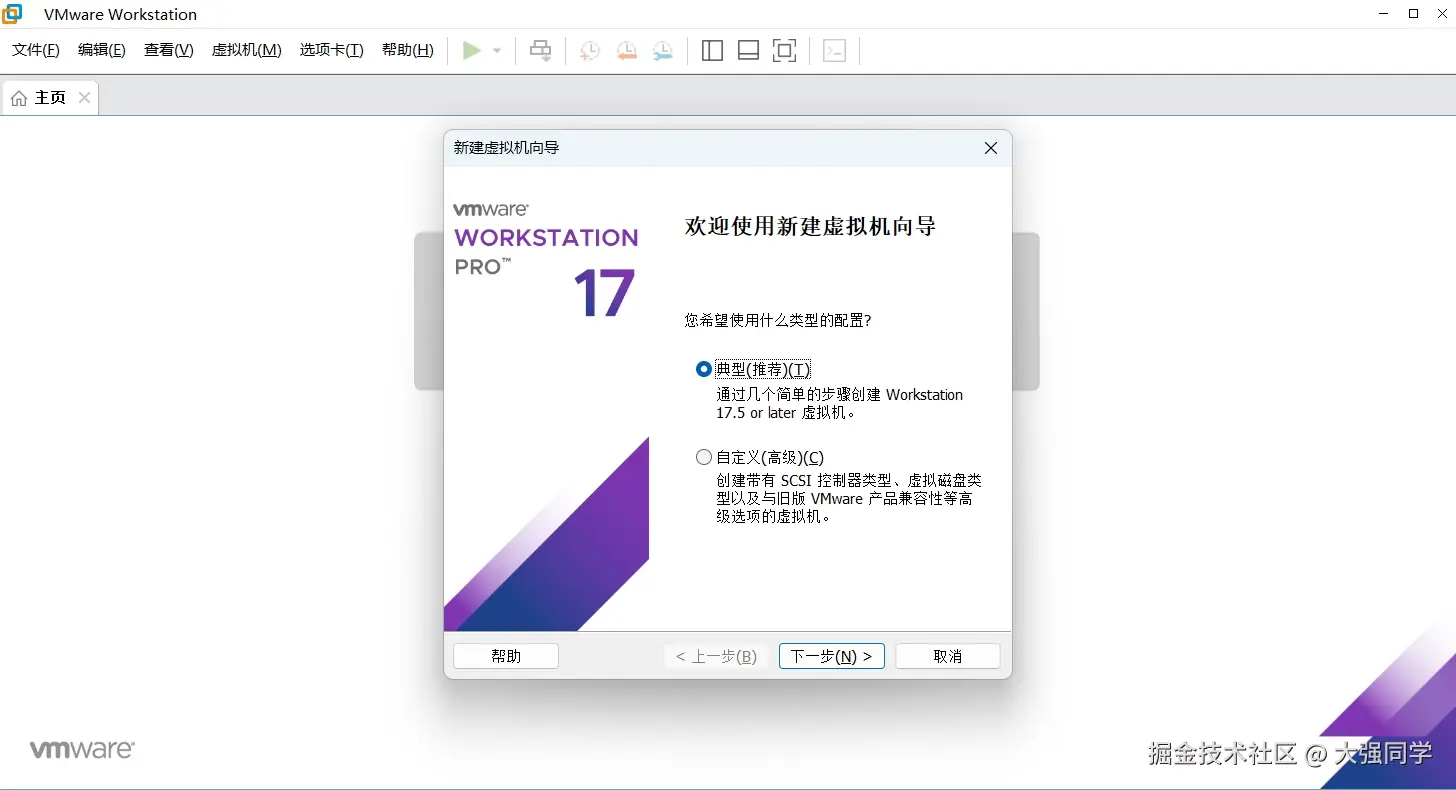Click the VMware Workstation app icon
Image resolution: width=1456 pixels, height=790 pixels.
pos(12,14)
